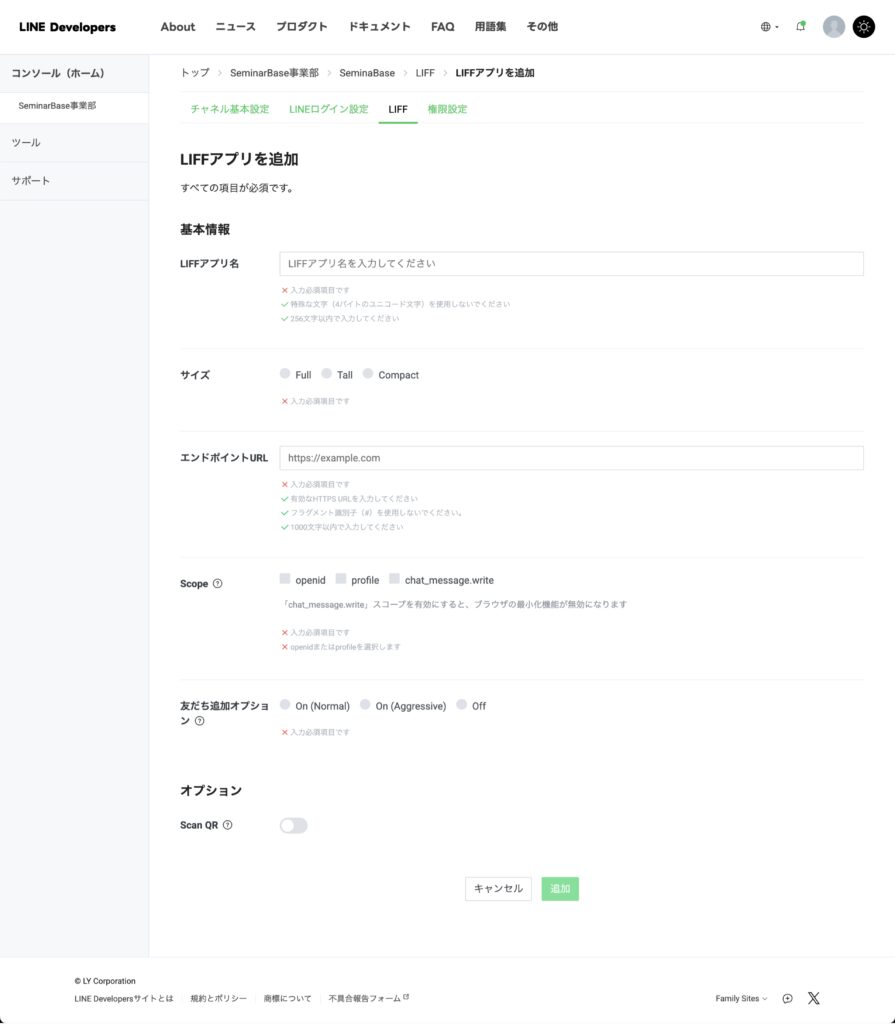Select the Compact size radio button

pos(368,374)
